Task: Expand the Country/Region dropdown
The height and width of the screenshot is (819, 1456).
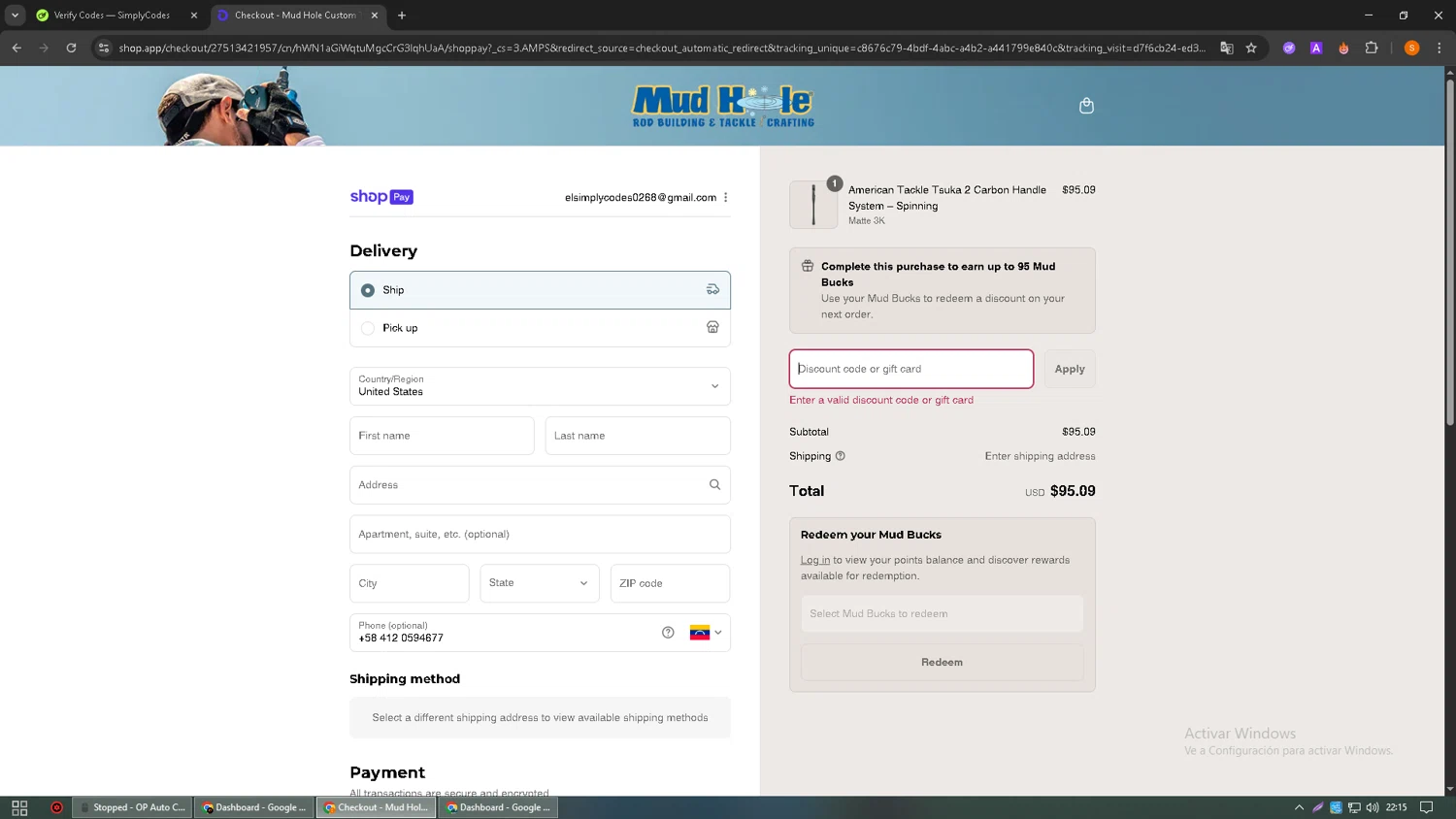Action: coord(540,386)
